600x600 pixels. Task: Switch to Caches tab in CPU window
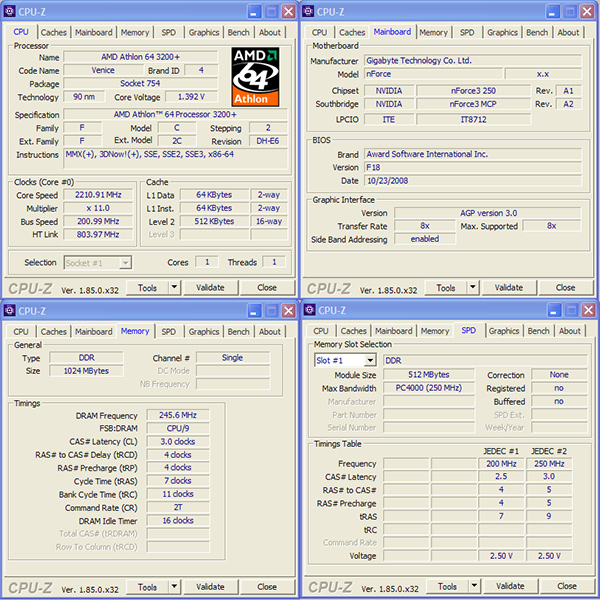click(x=54, y=33)
